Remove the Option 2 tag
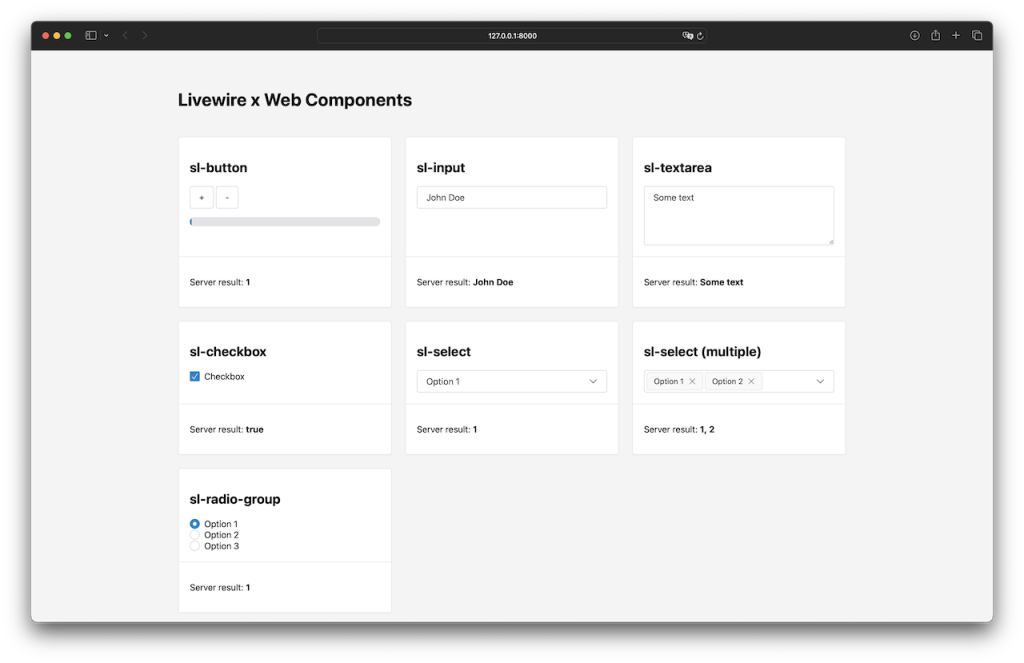This screenshot has height=663, width=1024. point(751,381)
